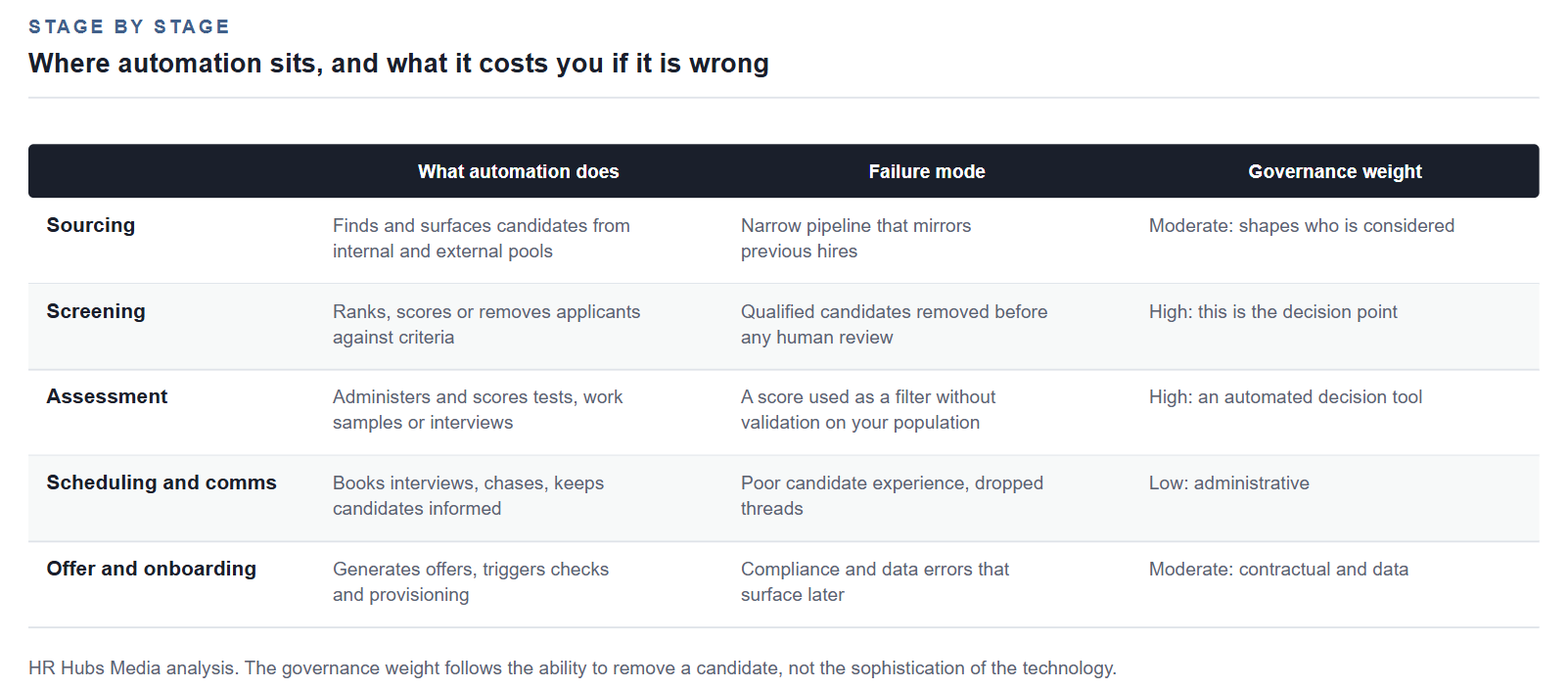Click the 'STAGE BY STAGE' section label
Screen dimensions: 1568x688
pyautogui.click(x=129, y=26)
